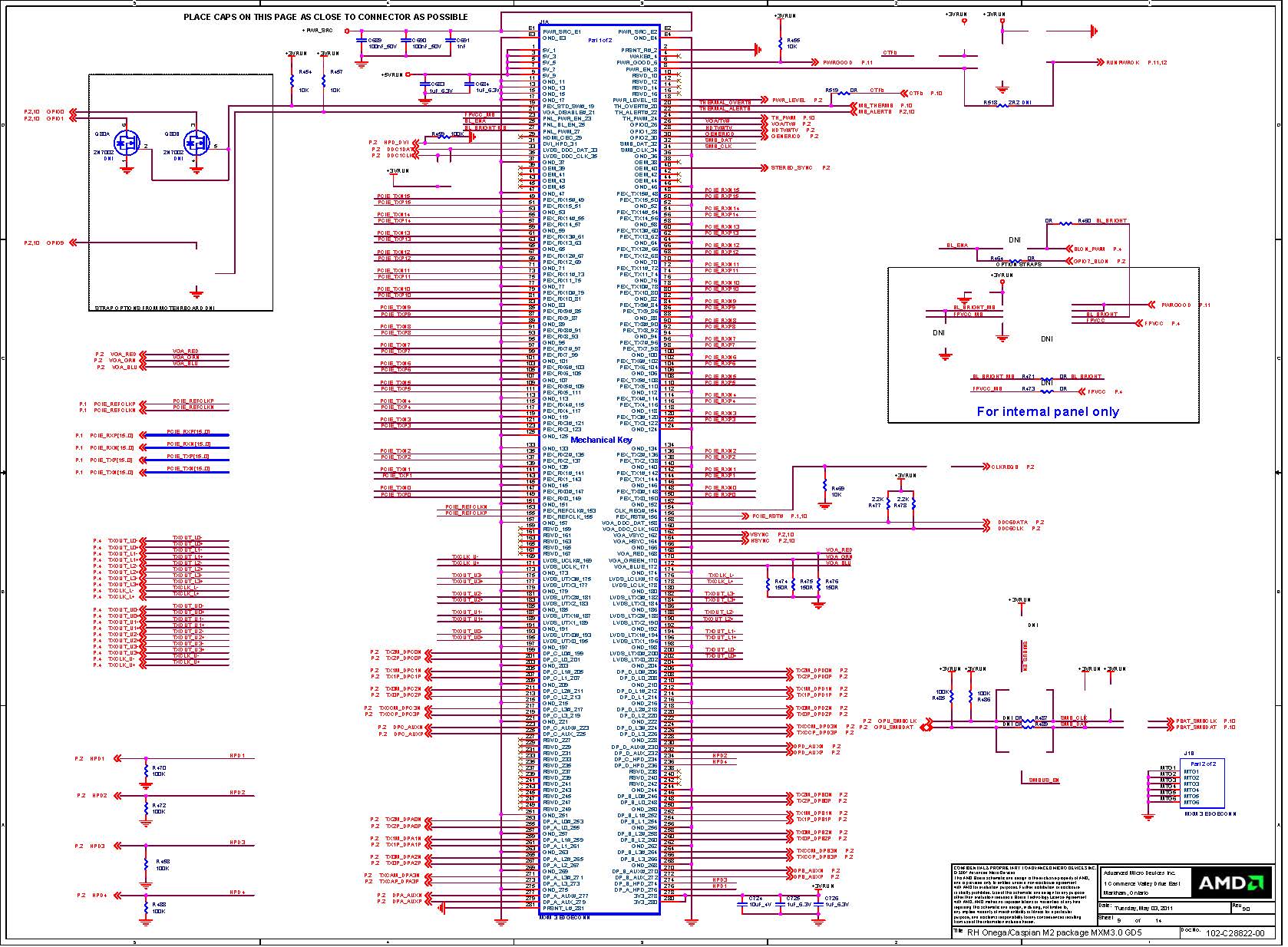Click the +PWR_SRC power net label

pos(318,31)
